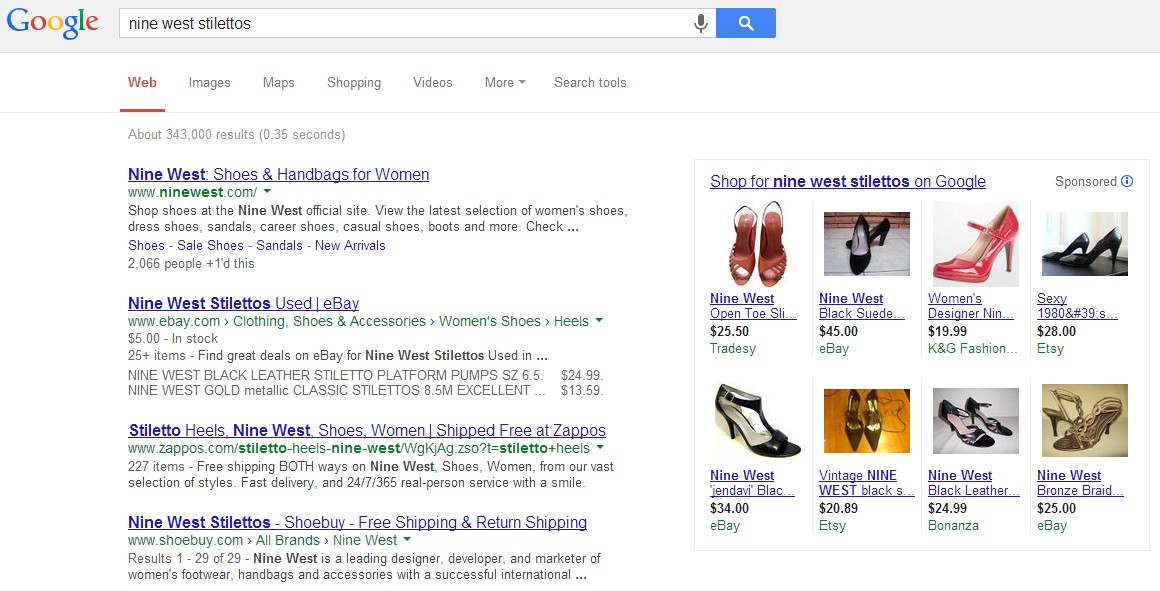Open Stiletto Heels Zappos result title
The width and height of the screenshot is (1160, 591).
tap(367, 430)
